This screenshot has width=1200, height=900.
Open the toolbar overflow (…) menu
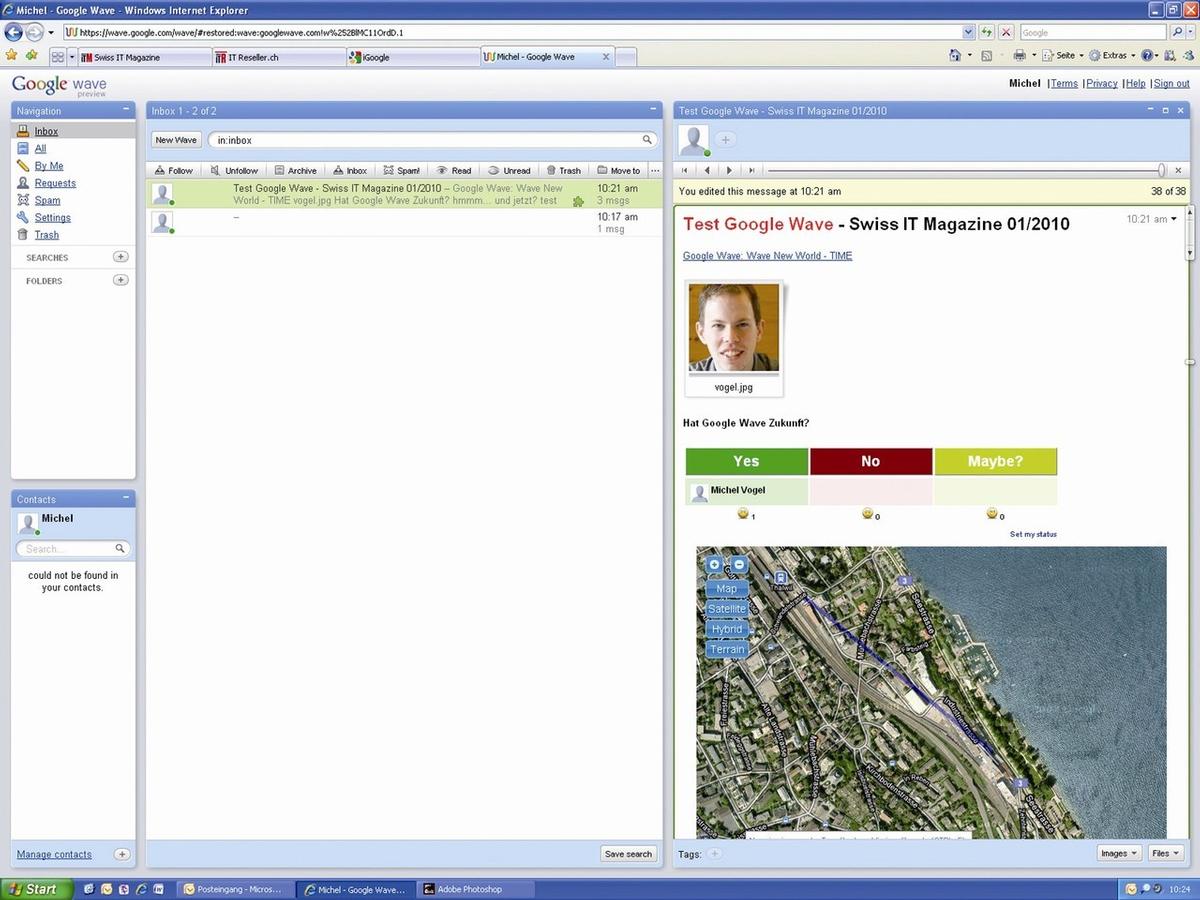pos(655,171)
